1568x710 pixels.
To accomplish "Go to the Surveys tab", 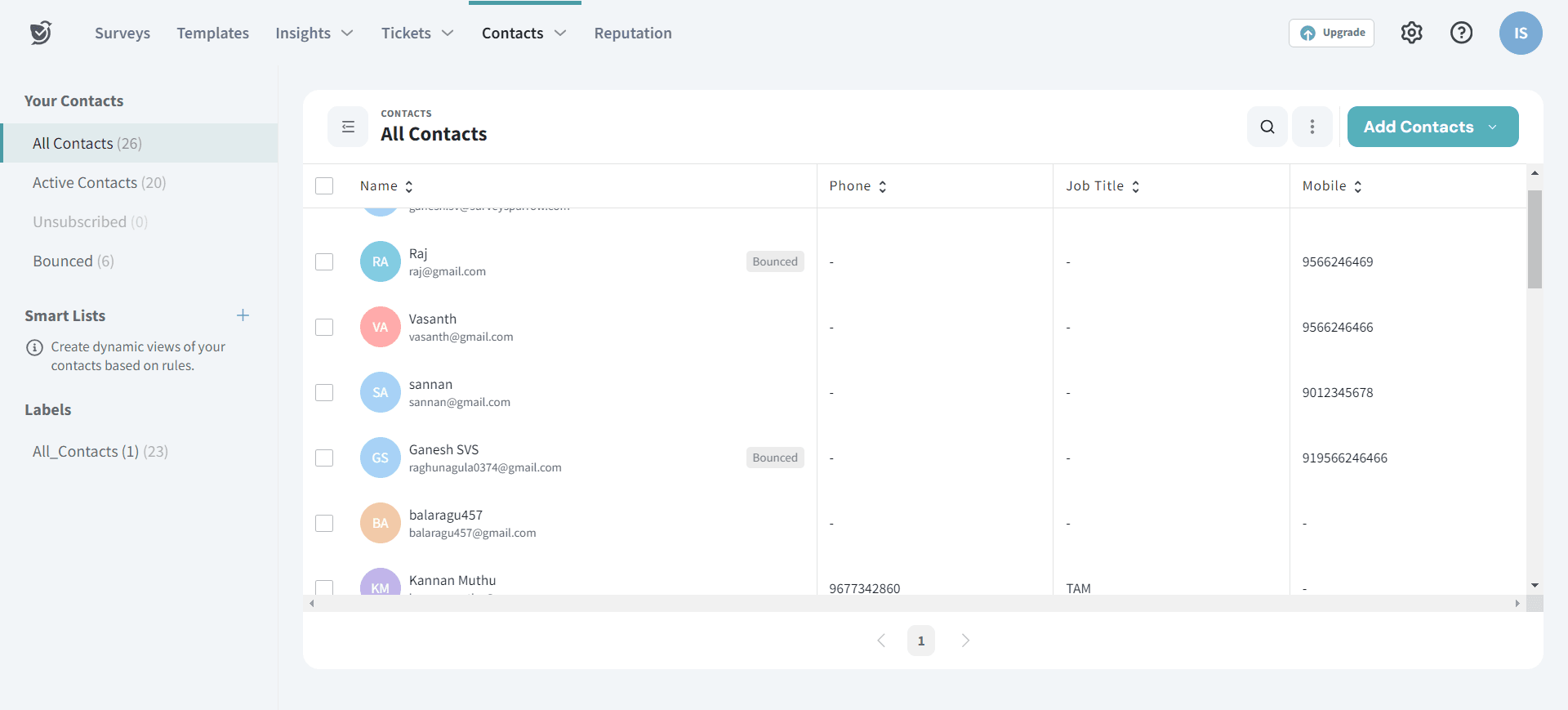I will tap(122, 33).
